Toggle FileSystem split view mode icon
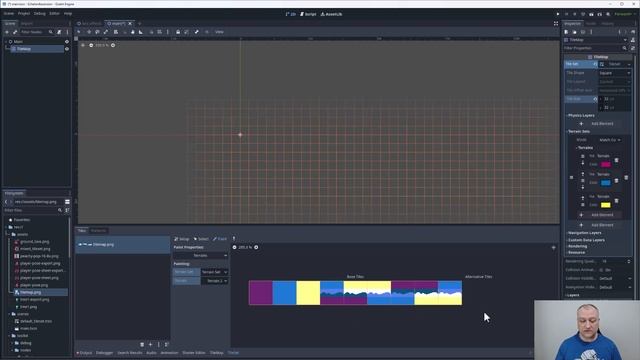Screen dimensions: 640x360 [67, 202]
